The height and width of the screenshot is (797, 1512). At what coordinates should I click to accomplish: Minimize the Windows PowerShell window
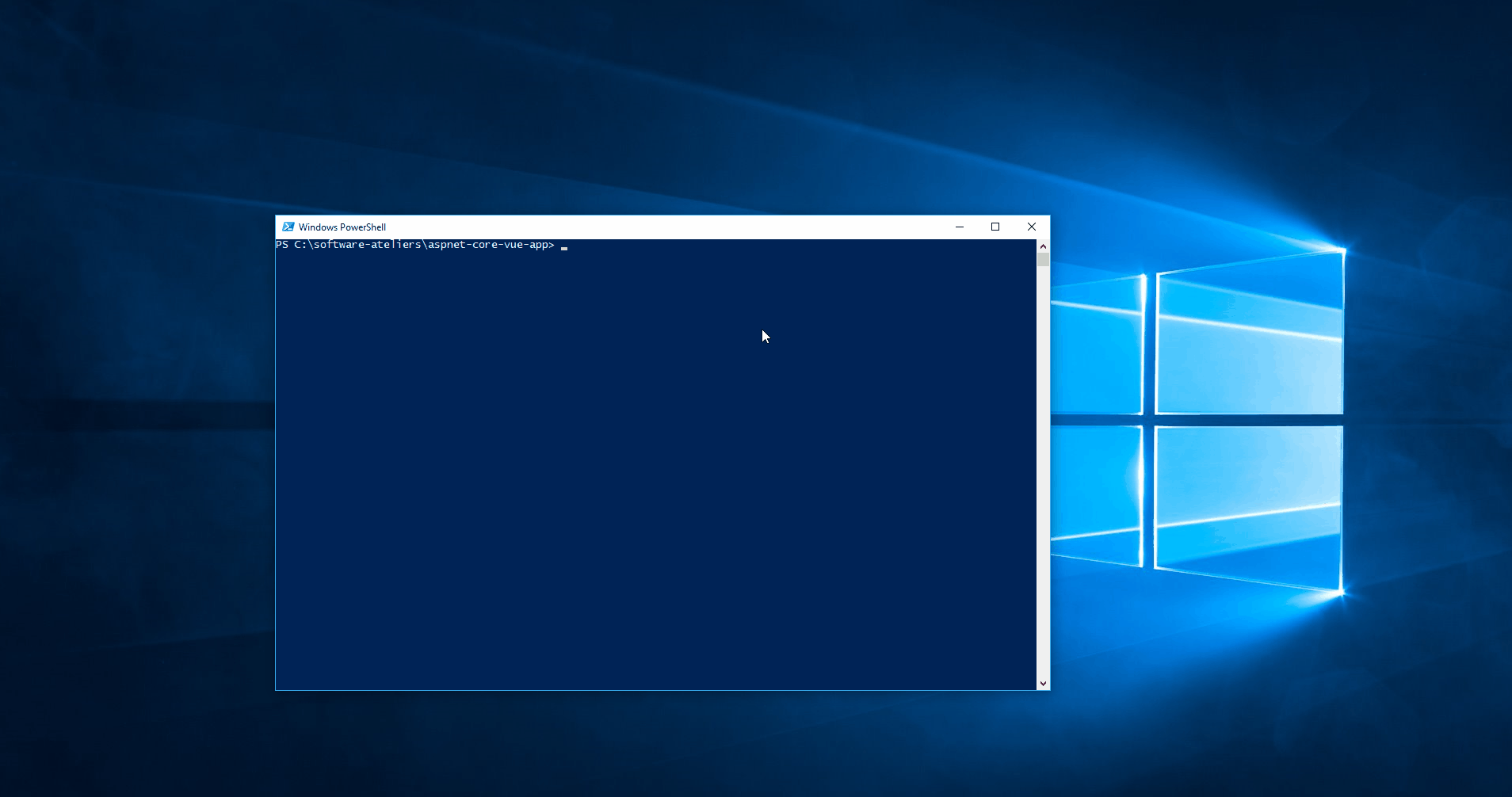coord(960,227)
